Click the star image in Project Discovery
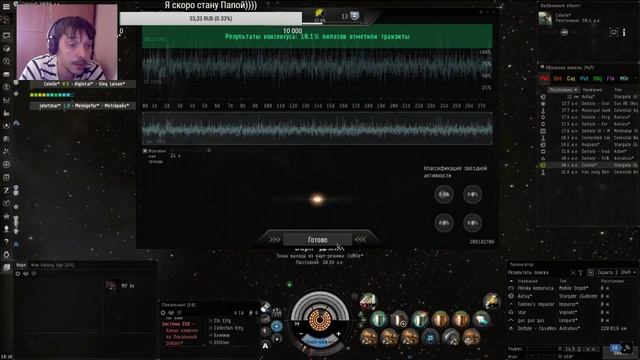Screen dimensions: 640x360 pyautogui.click(x=317, y=199)
